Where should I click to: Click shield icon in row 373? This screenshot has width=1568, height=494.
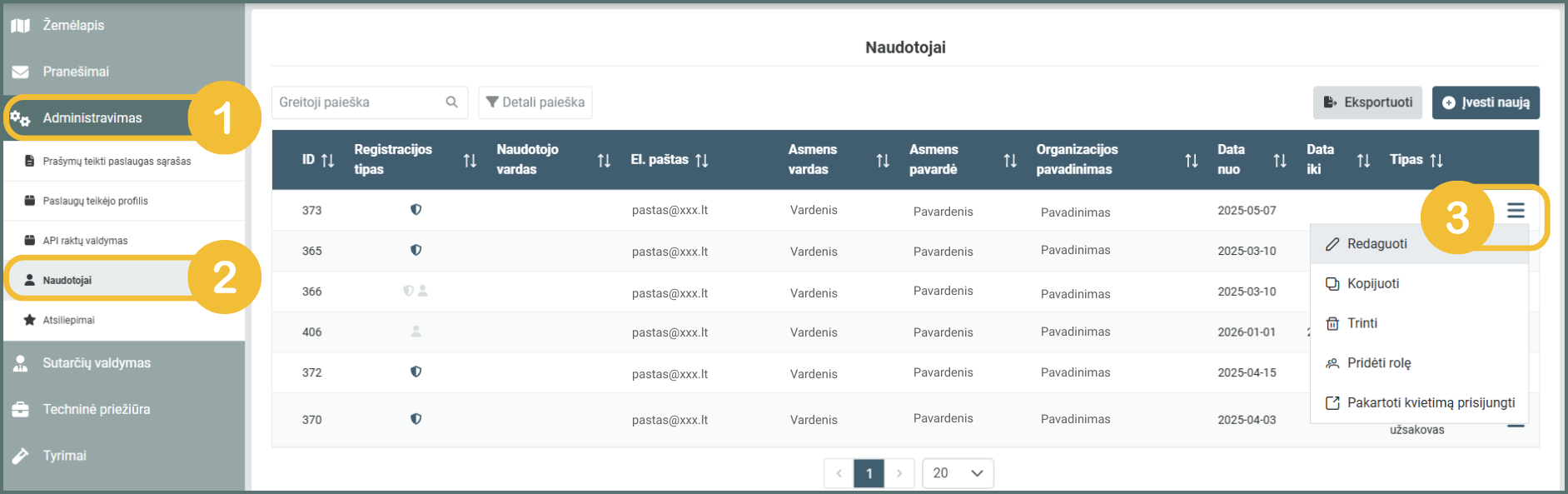416,210
